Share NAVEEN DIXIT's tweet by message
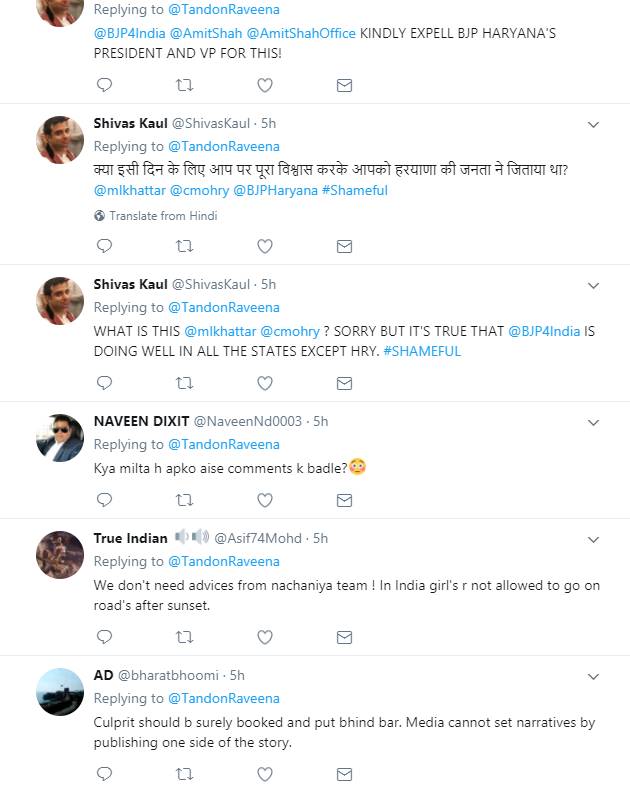Image resolution: width=630 pixels, height=786 pixels. 344,499
